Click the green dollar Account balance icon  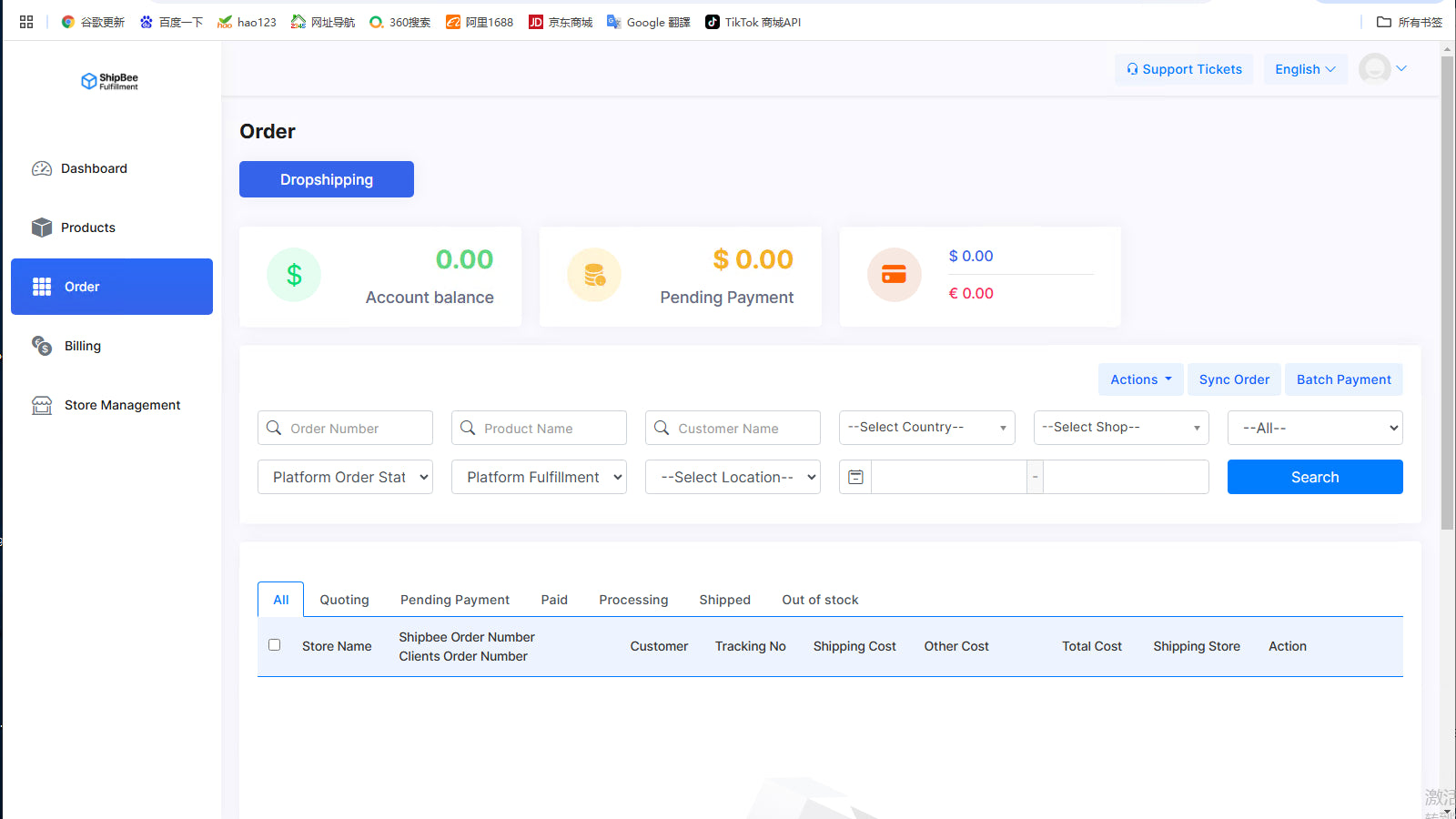point(294,275)
